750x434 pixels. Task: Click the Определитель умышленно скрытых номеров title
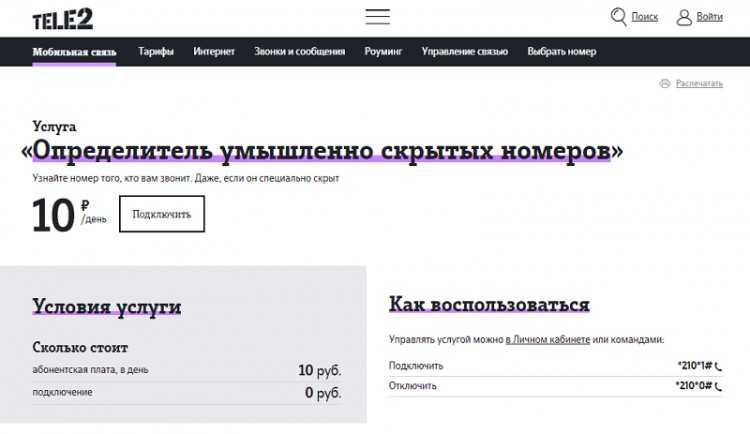coord(321,151)
